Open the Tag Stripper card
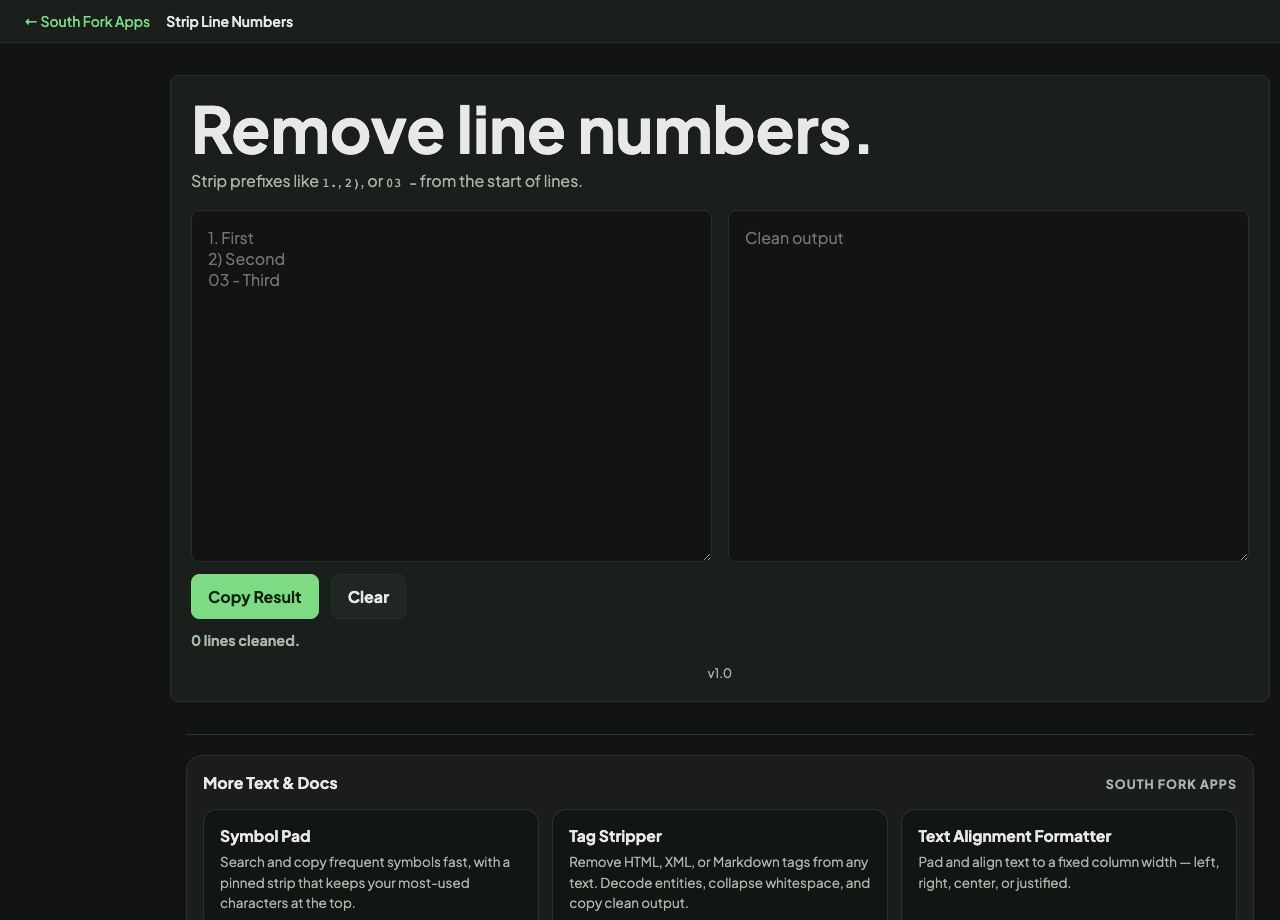 [x=720, y=865]
